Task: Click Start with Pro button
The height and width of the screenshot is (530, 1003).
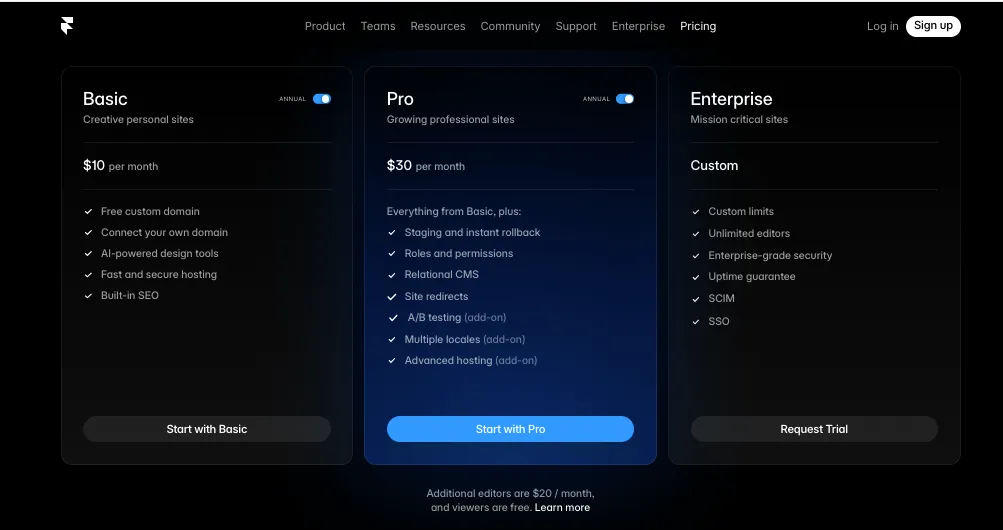Action: [510, 429]
